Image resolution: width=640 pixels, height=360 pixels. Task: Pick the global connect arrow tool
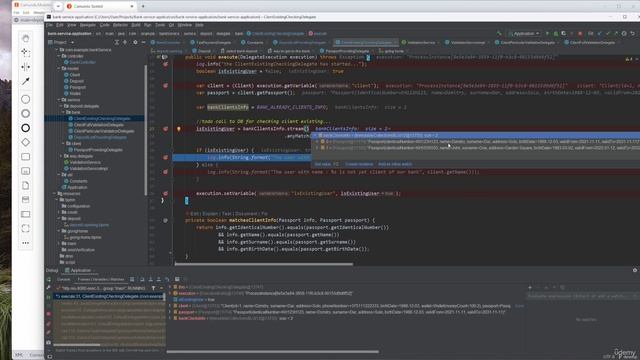click(26, 81)
